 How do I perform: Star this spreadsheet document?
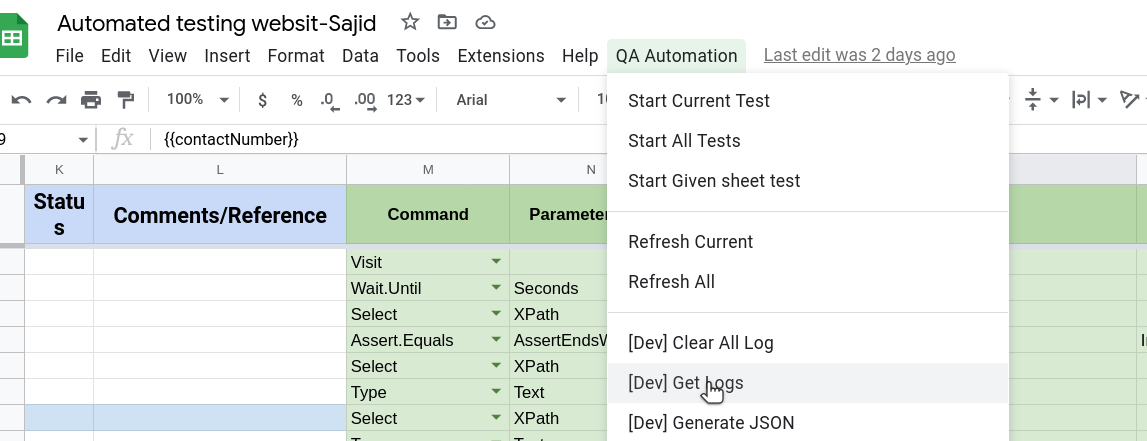(x=410, y=22)
